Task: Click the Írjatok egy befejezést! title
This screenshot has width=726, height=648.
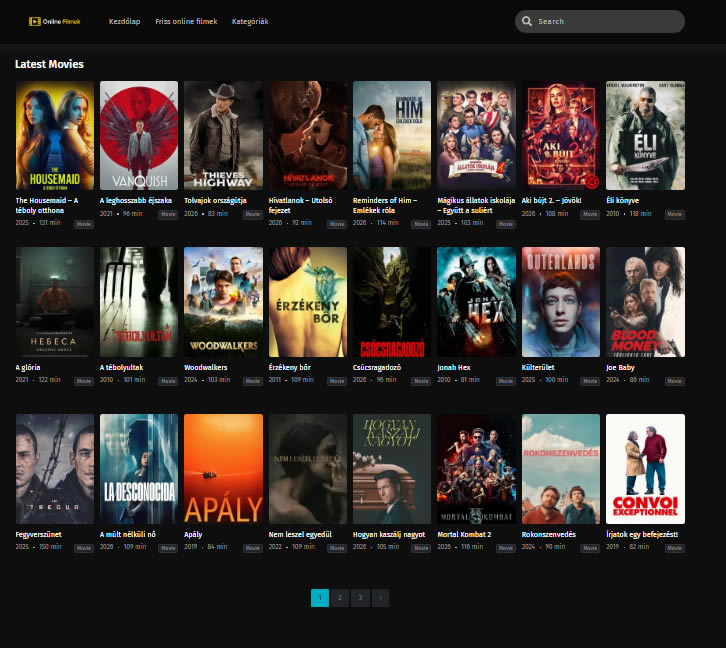Action: (642, 535)
